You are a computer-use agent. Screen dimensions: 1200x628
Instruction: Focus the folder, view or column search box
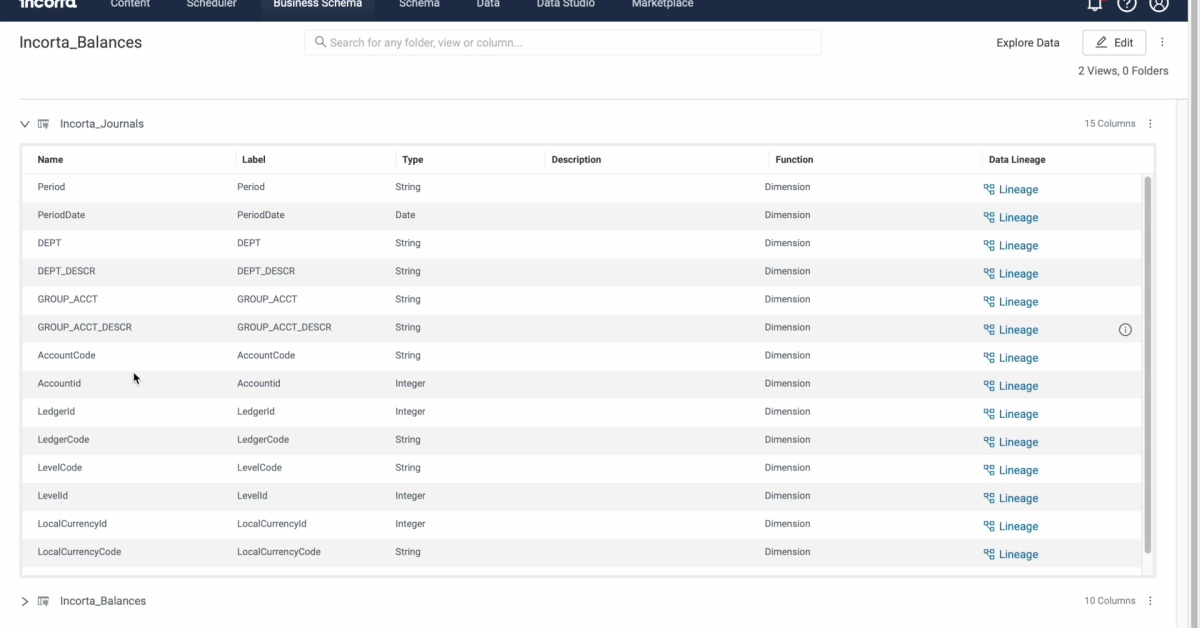[563, 42]
